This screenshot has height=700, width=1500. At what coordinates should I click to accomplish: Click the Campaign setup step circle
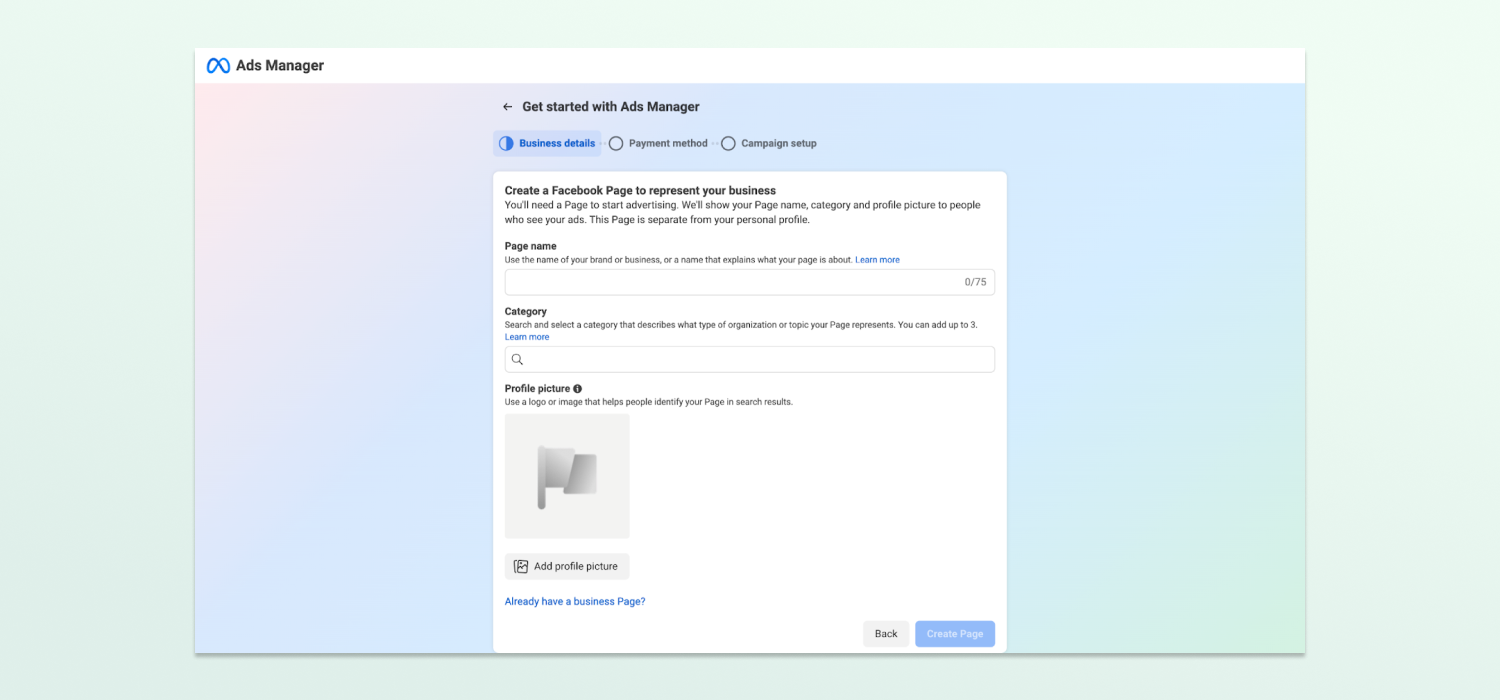coord(728,144)
